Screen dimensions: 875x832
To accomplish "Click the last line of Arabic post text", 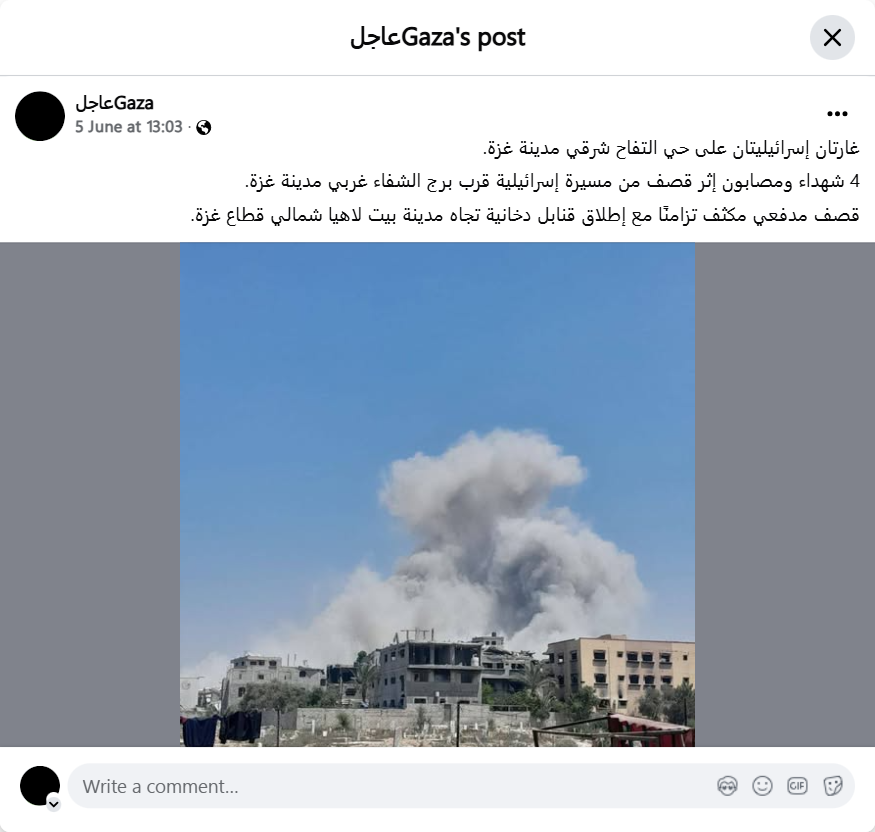I will click(x=525, y=215).
